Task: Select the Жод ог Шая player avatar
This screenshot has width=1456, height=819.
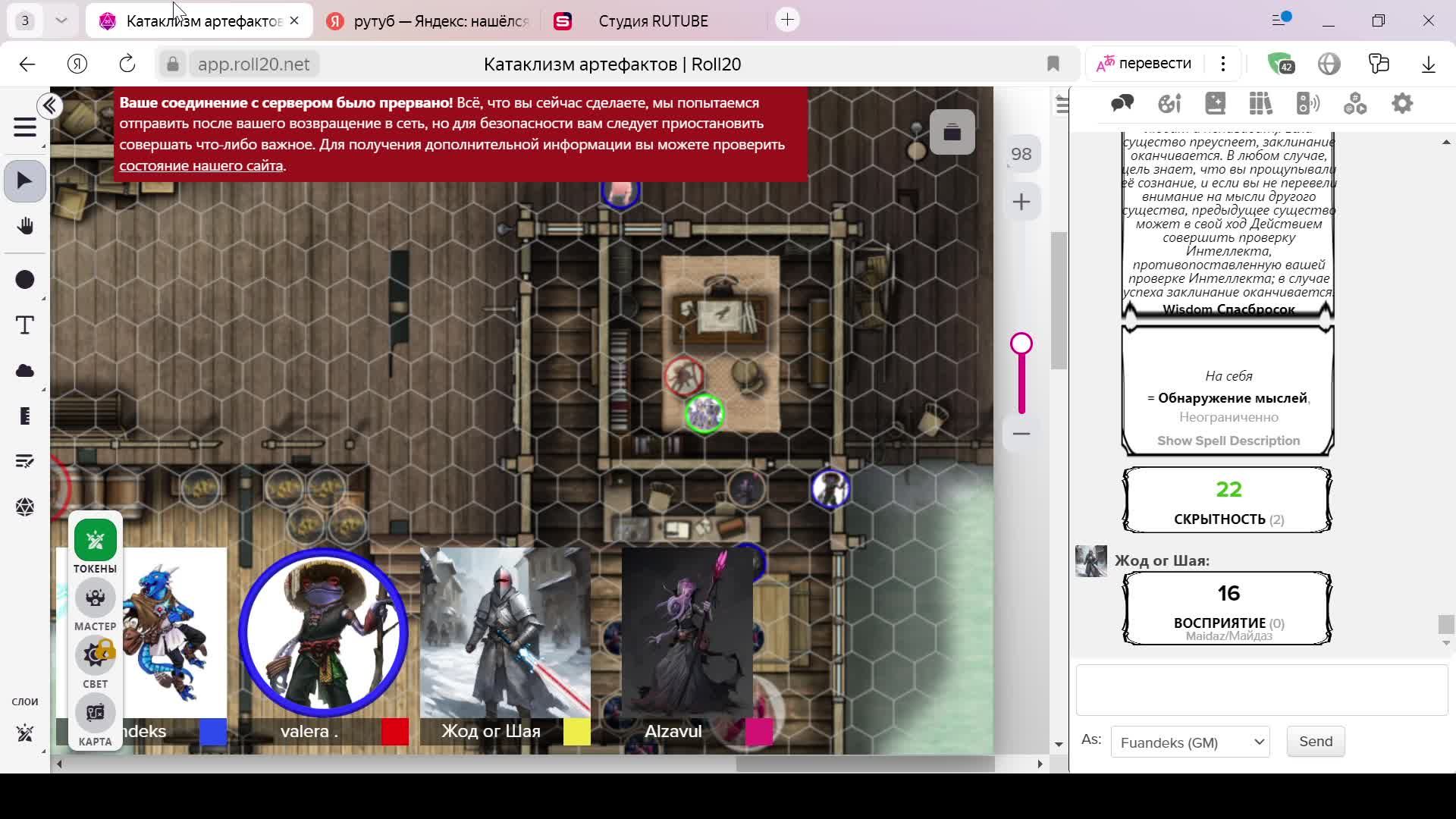Action: [x=505, y=632]
